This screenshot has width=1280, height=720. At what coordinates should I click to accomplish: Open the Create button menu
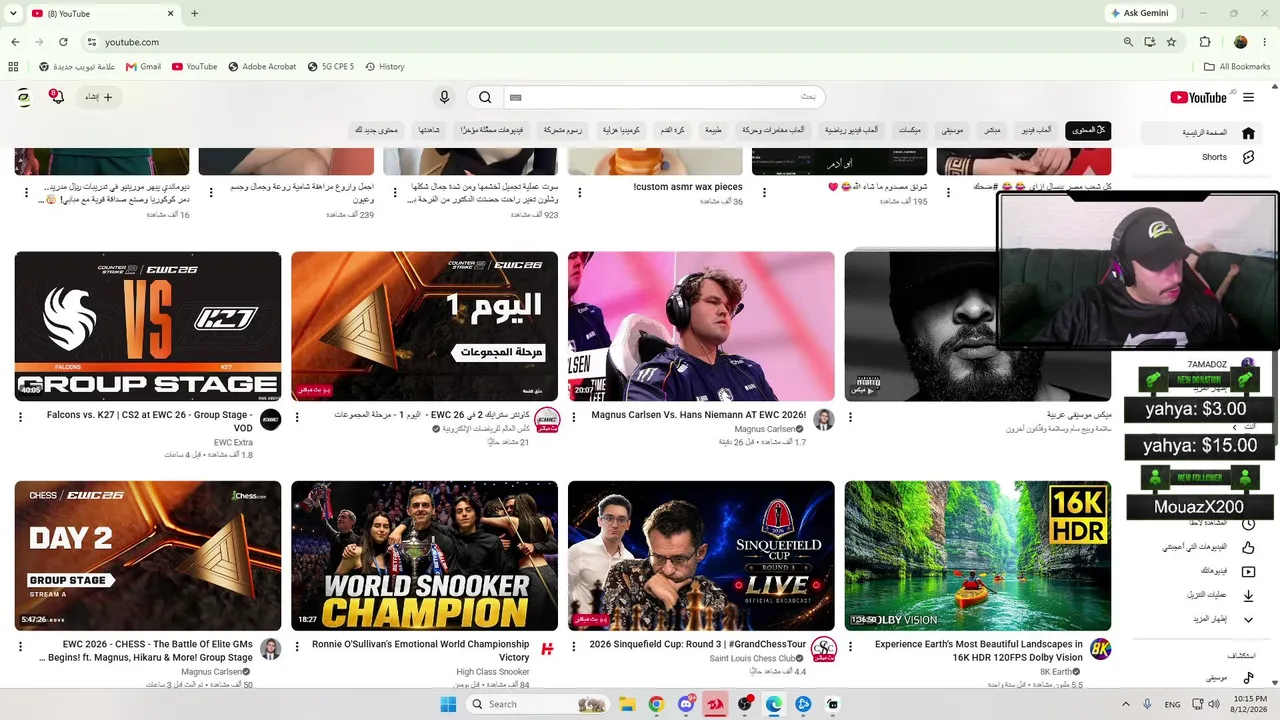pyautogui.click(x=98, y=97)
